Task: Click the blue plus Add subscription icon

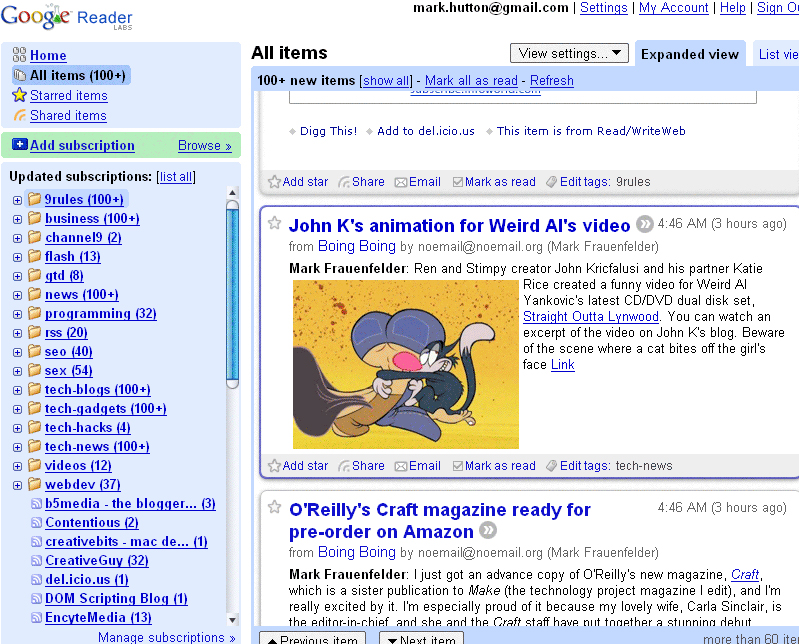Action: 20,144
